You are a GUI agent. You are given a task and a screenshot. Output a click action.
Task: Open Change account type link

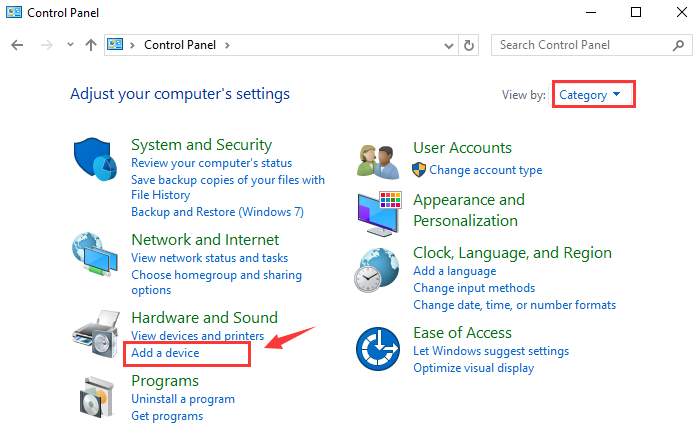pos(486,170)
